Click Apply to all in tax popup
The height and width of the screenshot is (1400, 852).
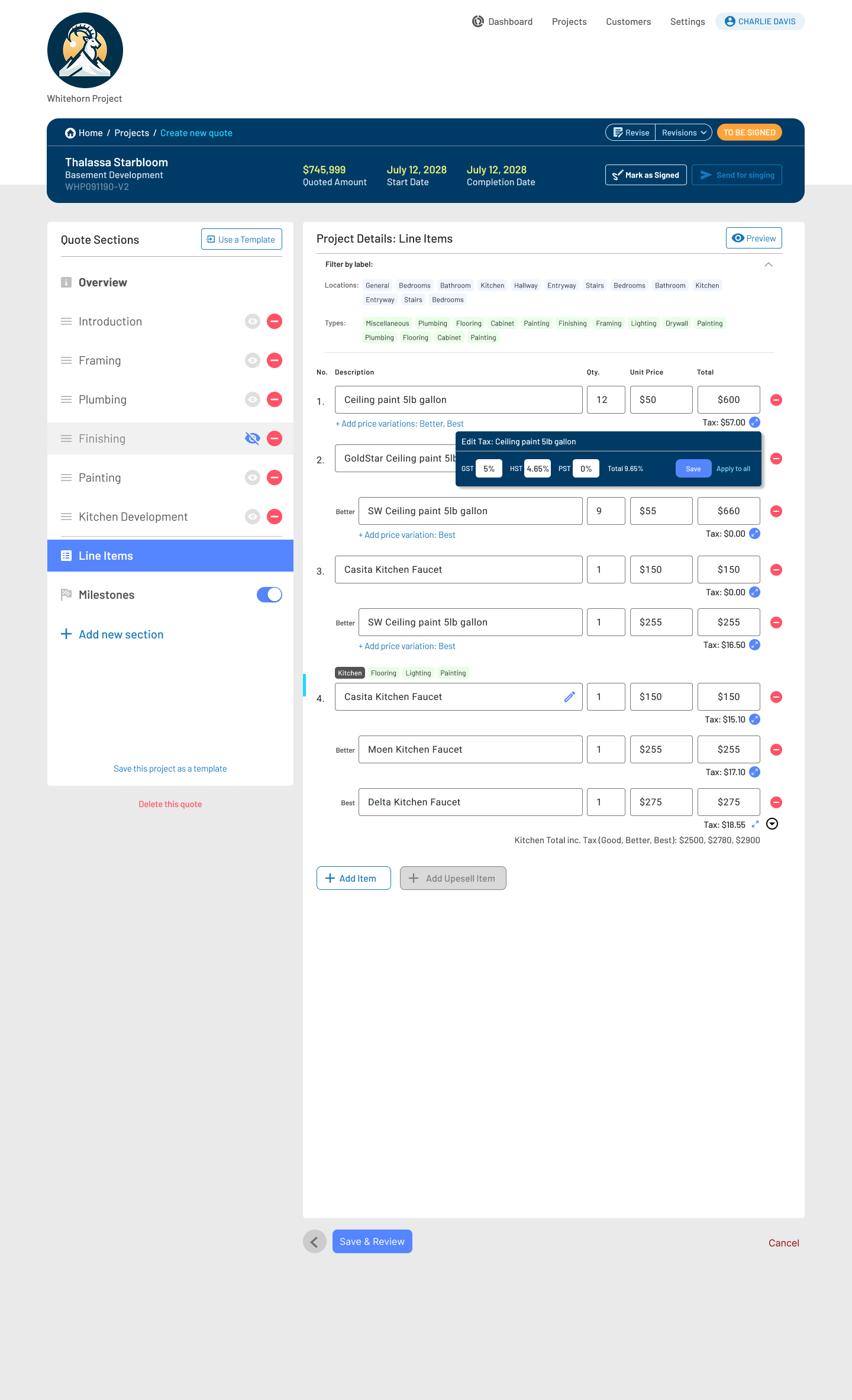click(733, 469)
